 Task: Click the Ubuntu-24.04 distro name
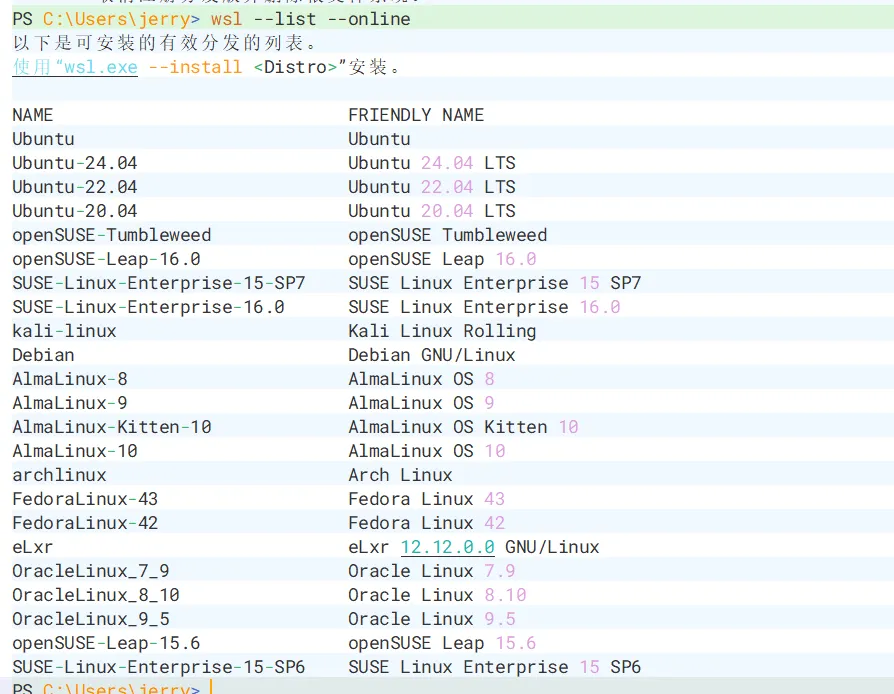click(x=75, y=163)
